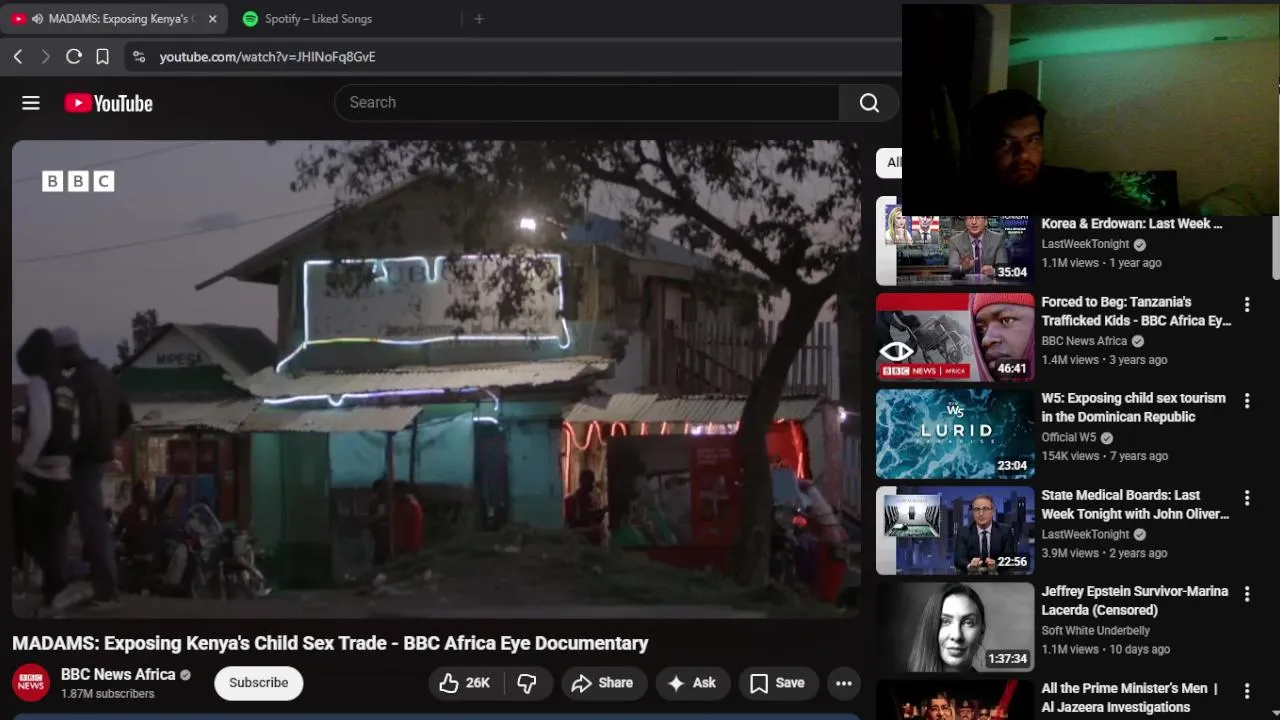Image resolution: width=1280 pixels, height=720 pixels.
Task: Open title W5: Exposing child sex tourism
Action: pos(1133,407)
